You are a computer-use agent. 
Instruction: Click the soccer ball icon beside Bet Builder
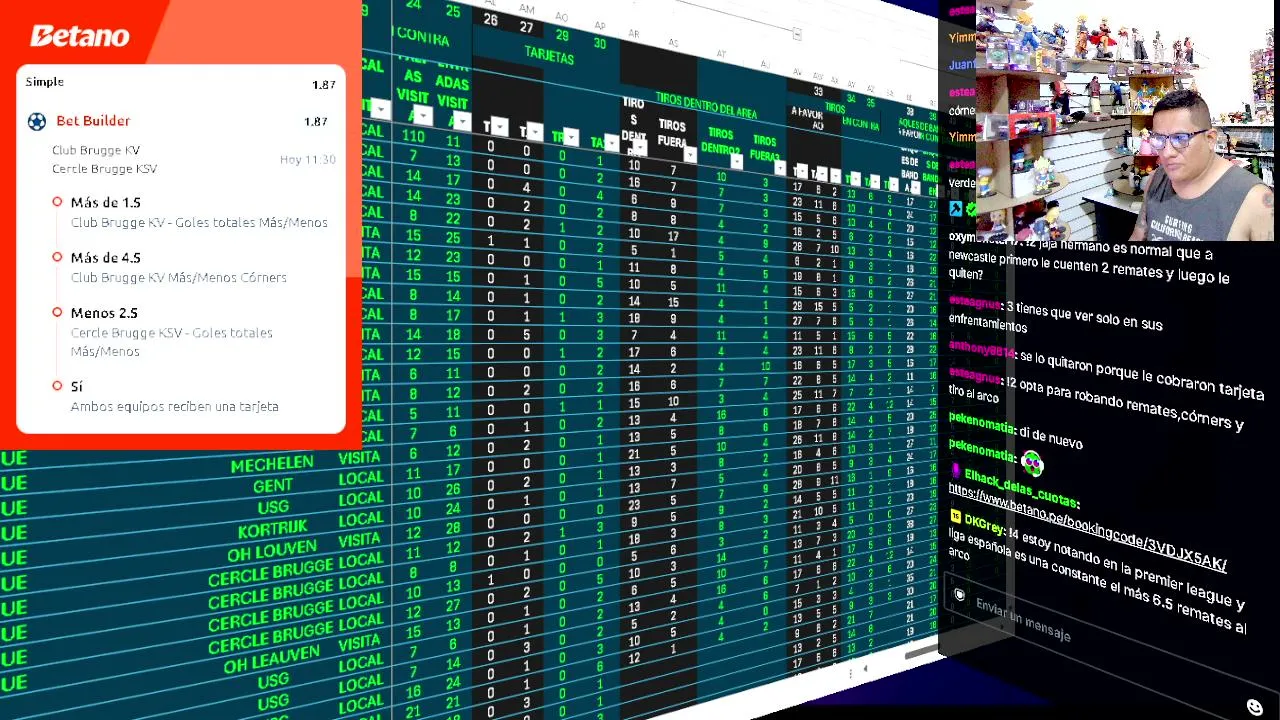click(x=37, y=122)
